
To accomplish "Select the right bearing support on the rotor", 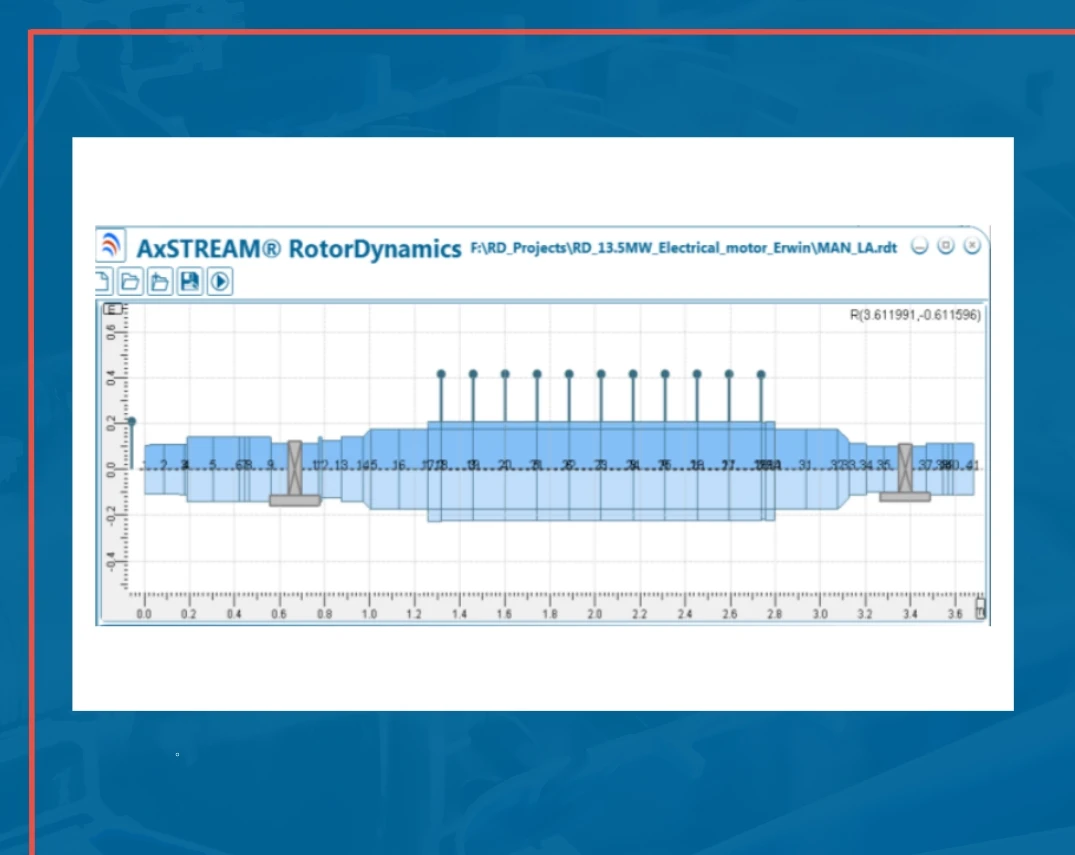I will pyautogui.click(x=905, y=472).
